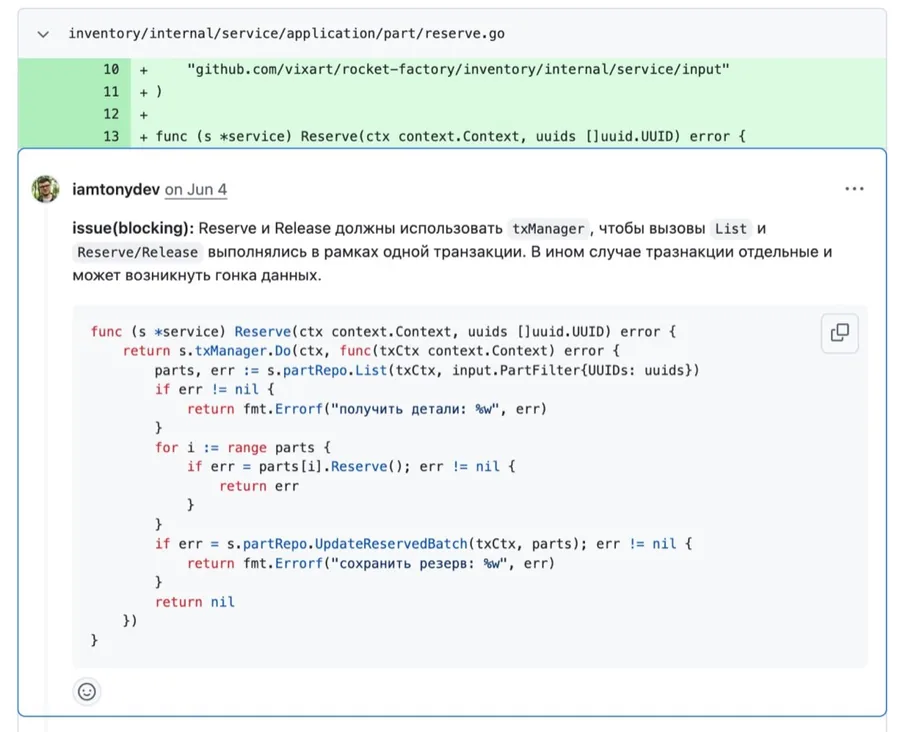Click the 'может возникнуть гонка данных.' sentence
The width and height of the screenshot is (900, 732).
(197, 276)
